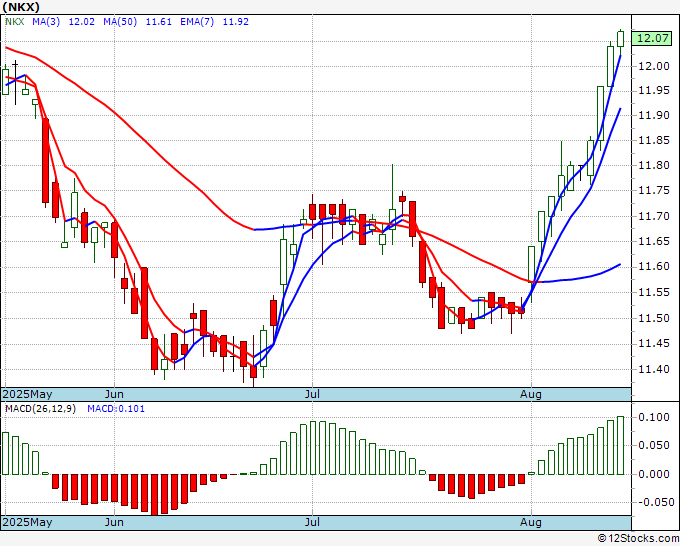Click the Jul label on price chart axis
The image size is (680, 546).
point(312,394)
